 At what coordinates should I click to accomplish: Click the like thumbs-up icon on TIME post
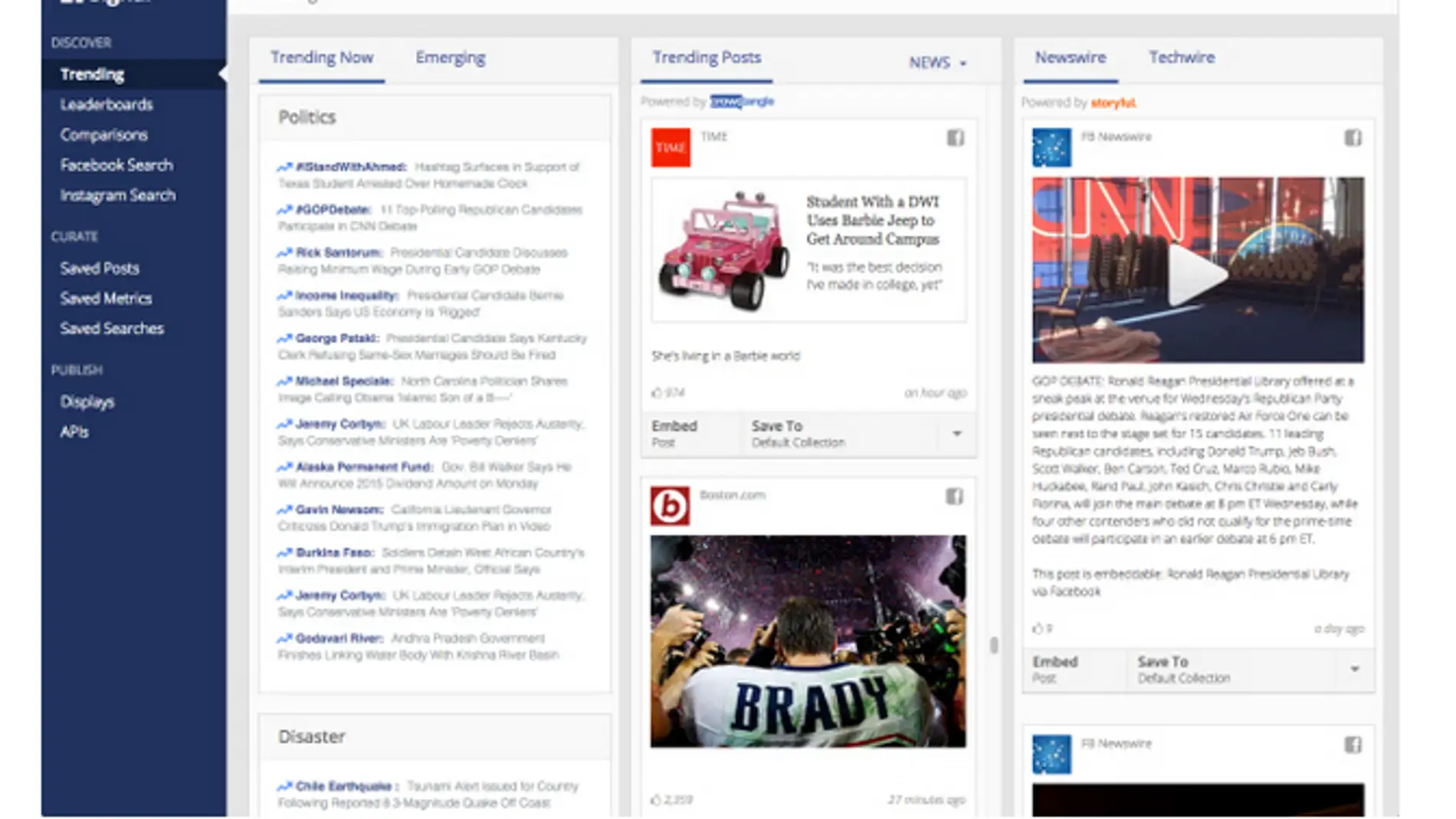click(657, 393)
